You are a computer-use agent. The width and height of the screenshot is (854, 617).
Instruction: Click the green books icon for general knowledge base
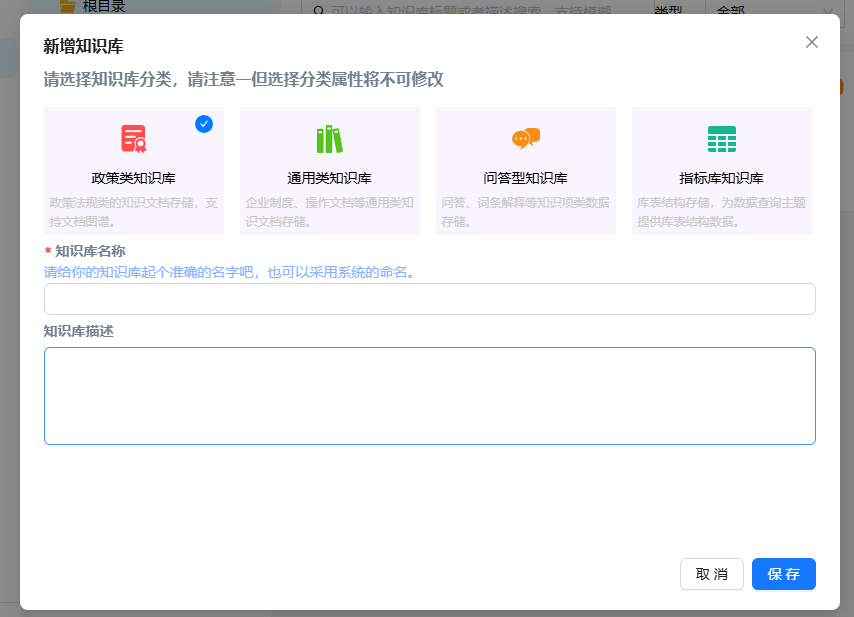click(x=329, y=139)
